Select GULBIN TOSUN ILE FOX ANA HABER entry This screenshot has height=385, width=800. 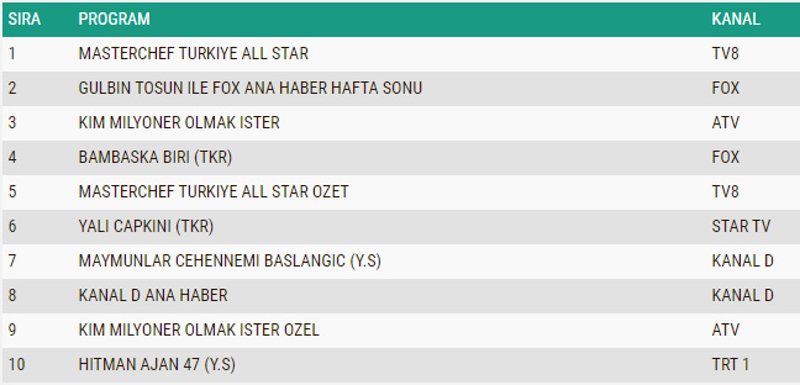(250, 88)
